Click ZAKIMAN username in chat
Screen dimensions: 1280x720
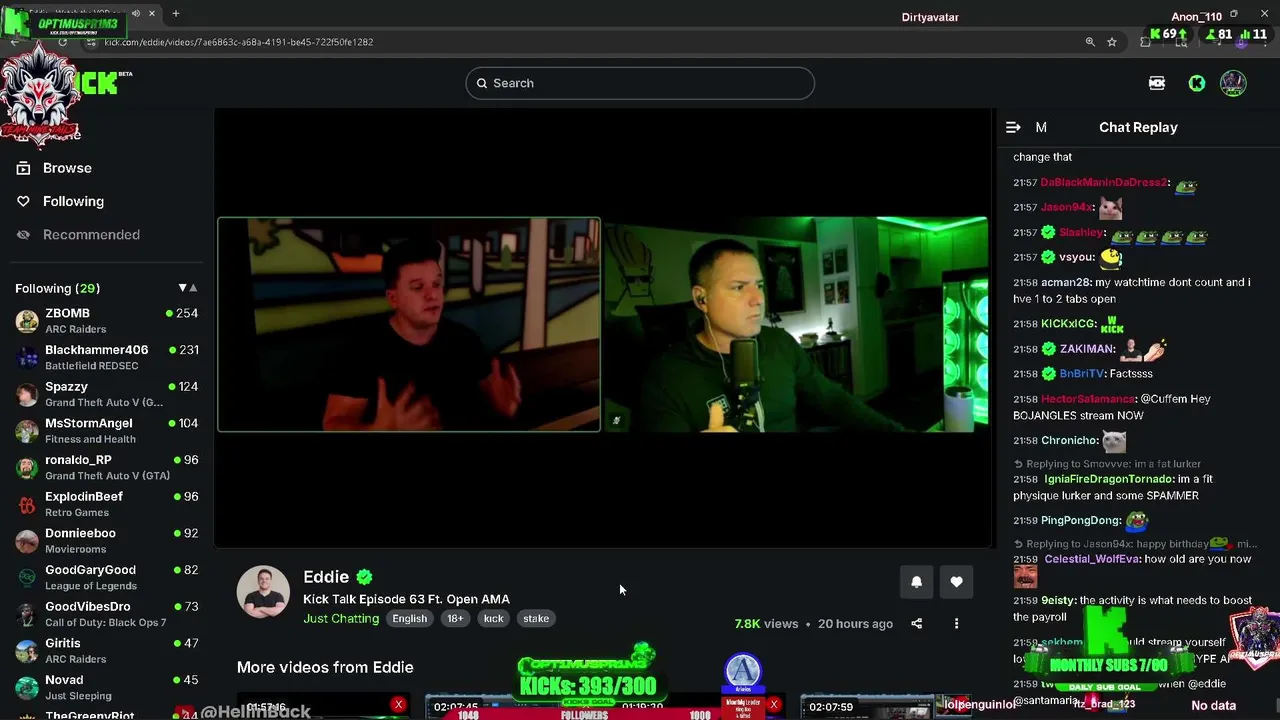pyautogui.click(x=1085, y=349)
